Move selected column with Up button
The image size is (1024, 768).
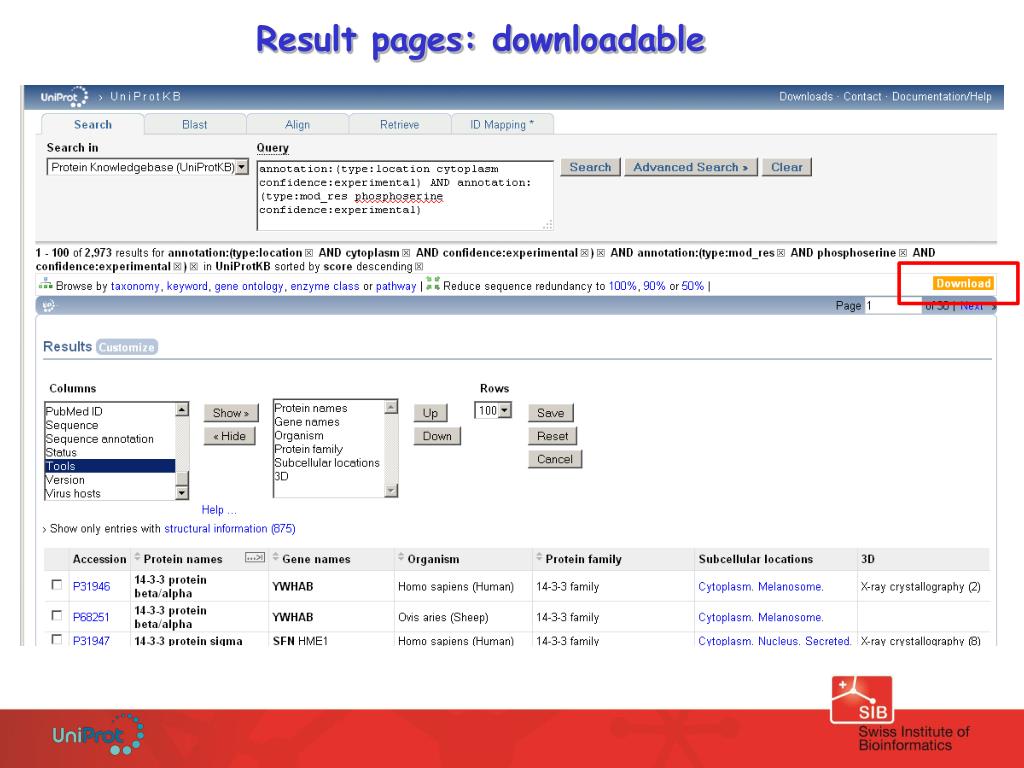[430, 413]
